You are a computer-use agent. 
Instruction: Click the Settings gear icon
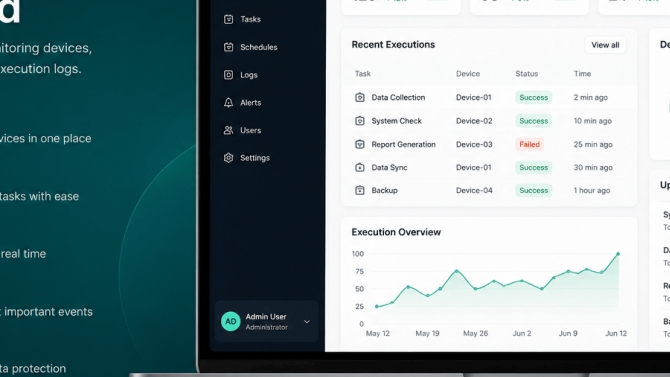[229, 158]
